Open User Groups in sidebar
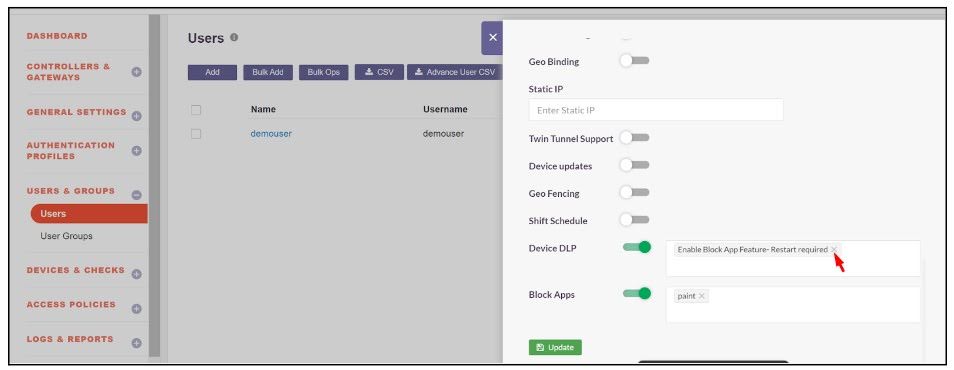954x370 pixels. (66, 236)
